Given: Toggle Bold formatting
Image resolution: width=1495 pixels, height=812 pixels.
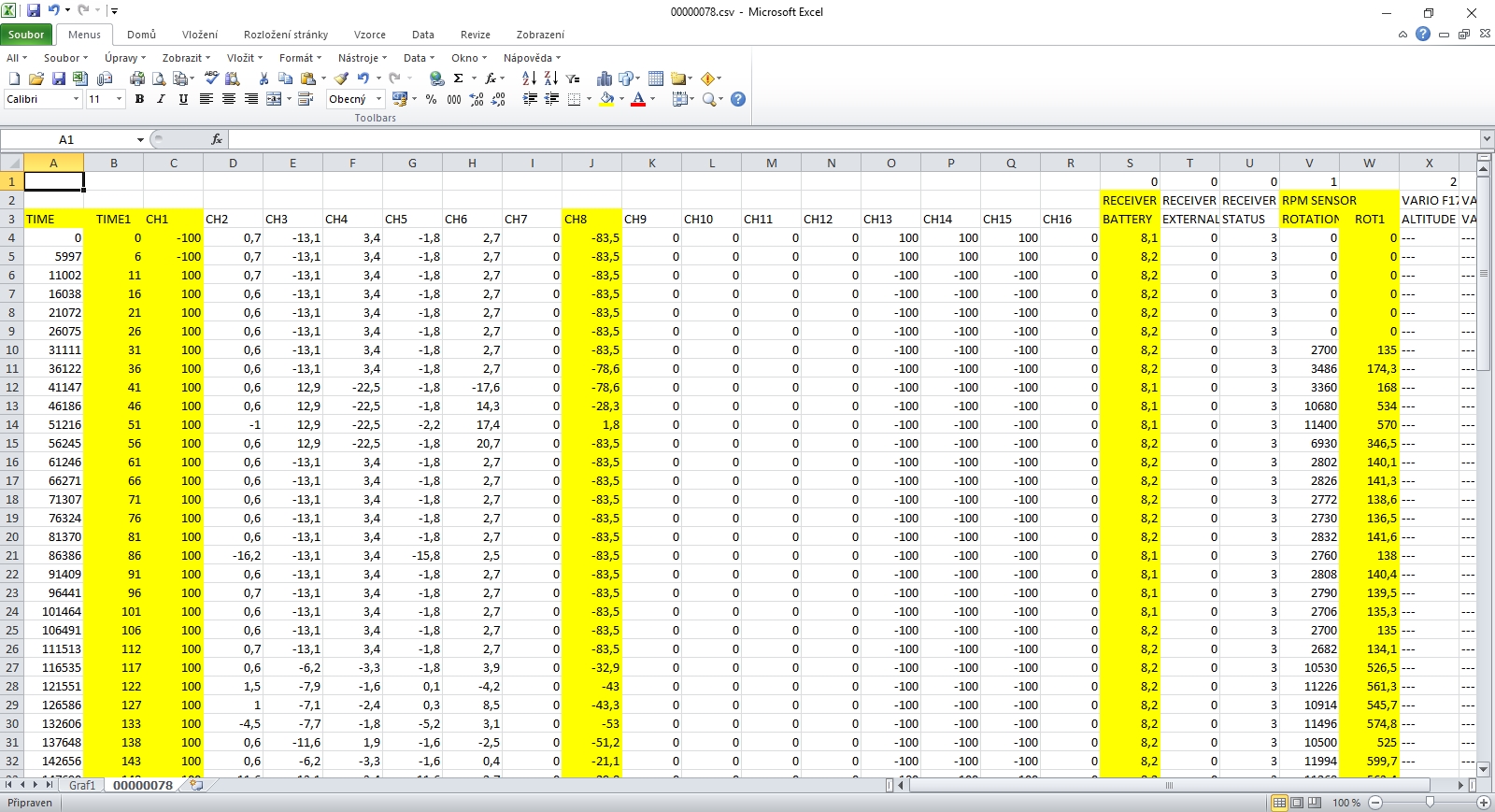Looking at the screenshot, I should coord(139,99).
